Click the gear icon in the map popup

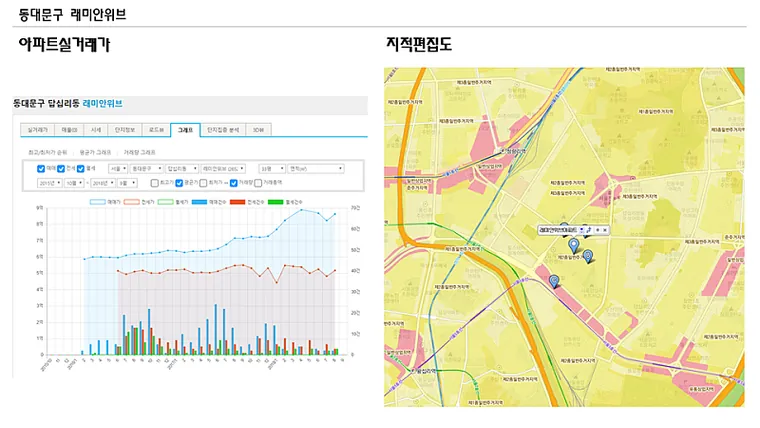tap(598, 230)
